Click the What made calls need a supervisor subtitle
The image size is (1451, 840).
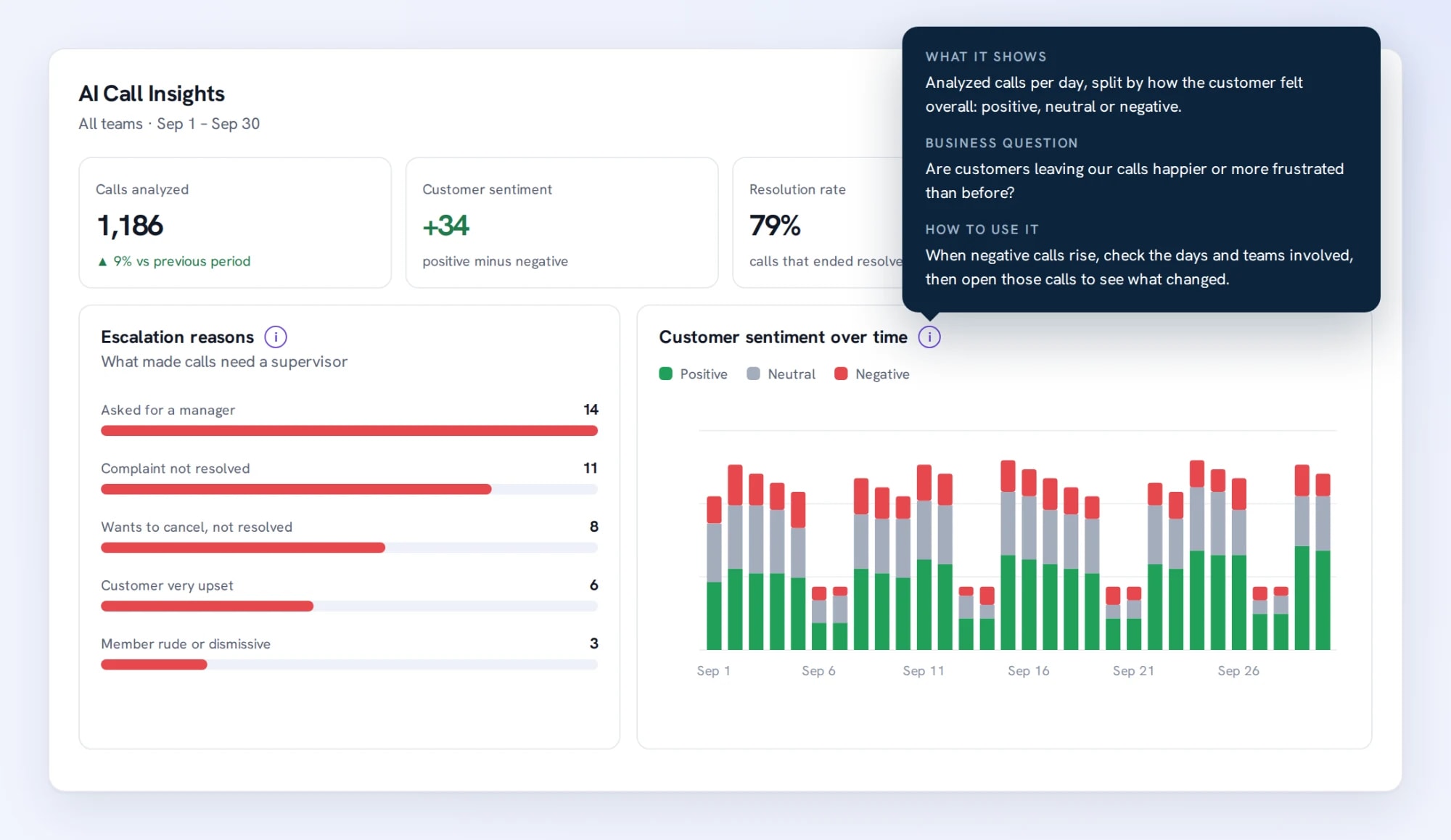click(224, 362)
